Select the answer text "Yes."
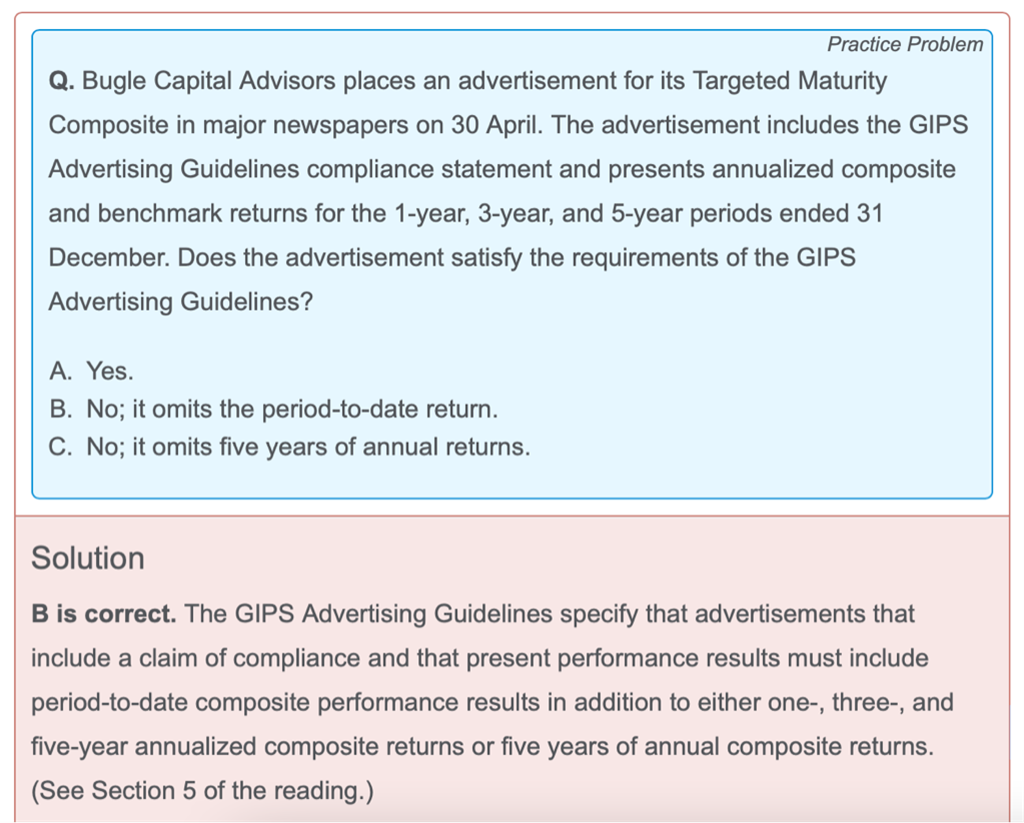This screenshot has width=1024, height=823. pos(109,372)
